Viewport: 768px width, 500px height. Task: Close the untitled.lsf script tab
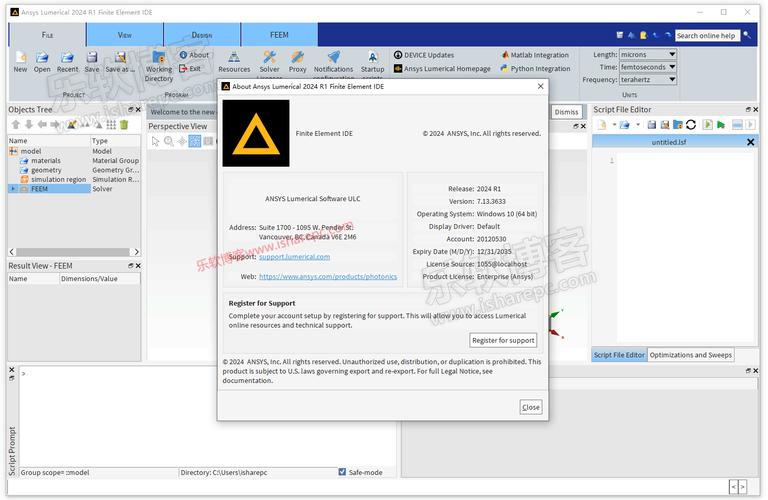point(750,142)
